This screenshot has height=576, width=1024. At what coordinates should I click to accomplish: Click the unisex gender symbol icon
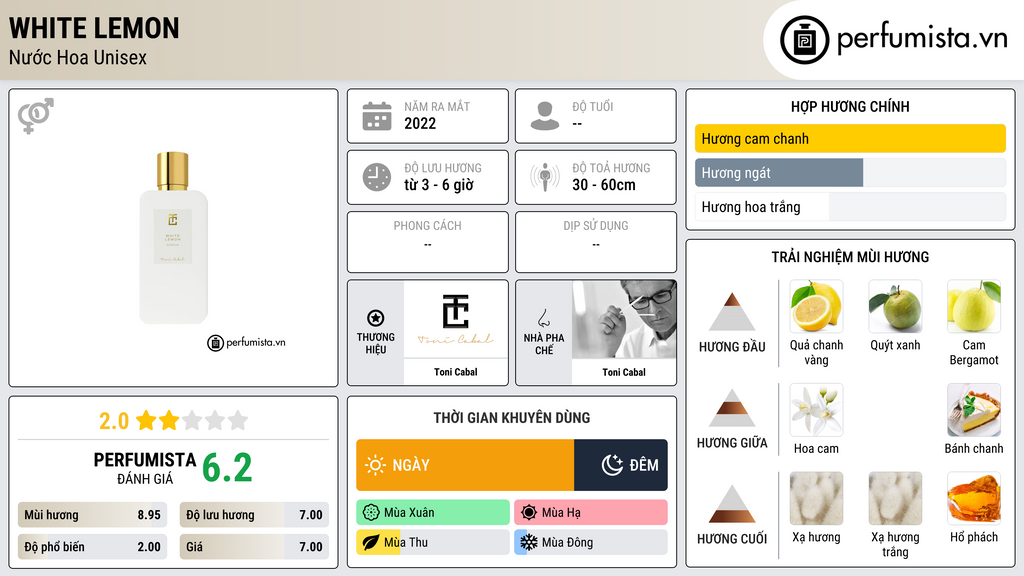tap(36, 116)
